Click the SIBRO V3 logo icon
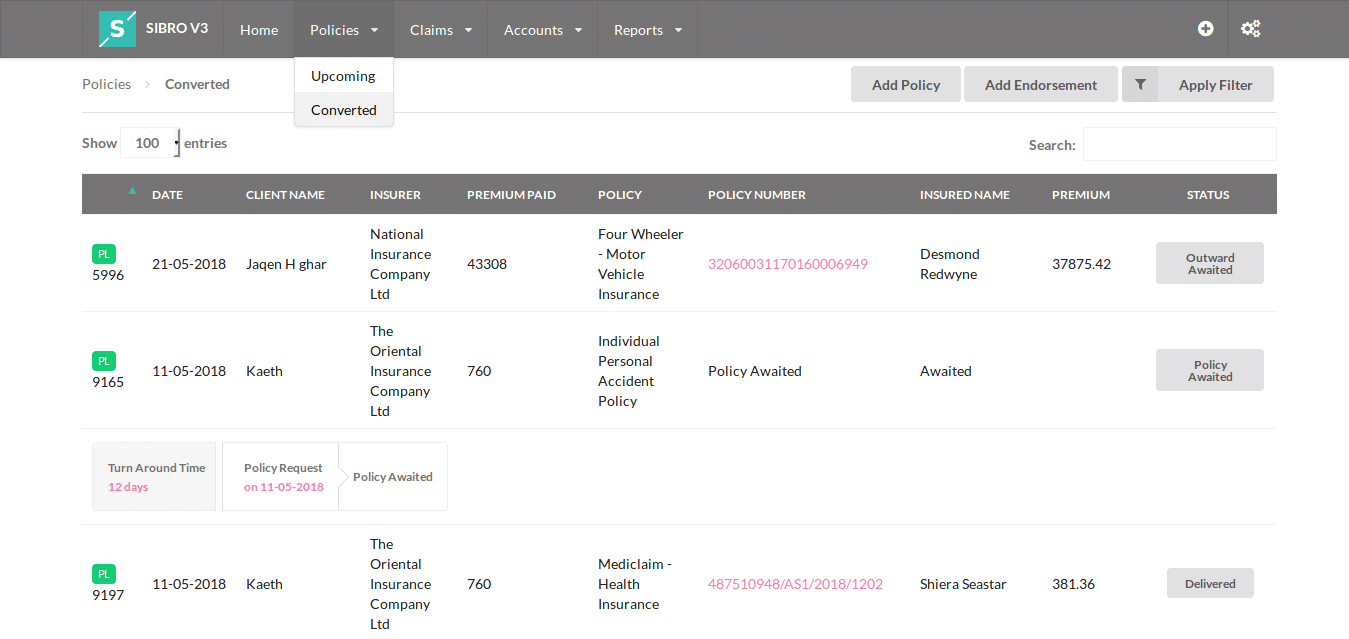 [117, 29]
